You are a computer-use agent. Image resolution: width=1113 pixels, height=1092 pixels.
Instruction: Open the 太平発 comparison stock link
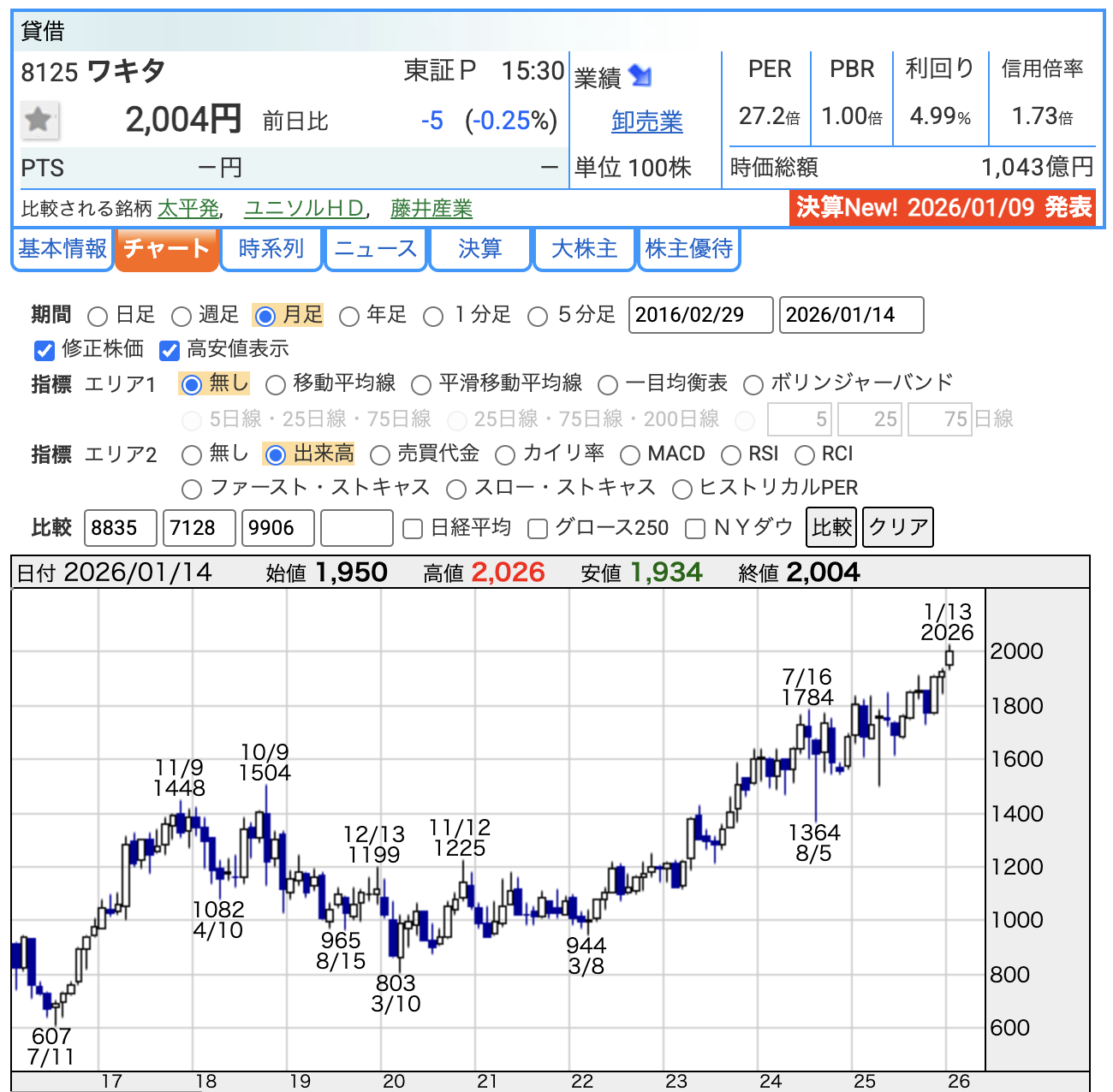coord(188,209)
